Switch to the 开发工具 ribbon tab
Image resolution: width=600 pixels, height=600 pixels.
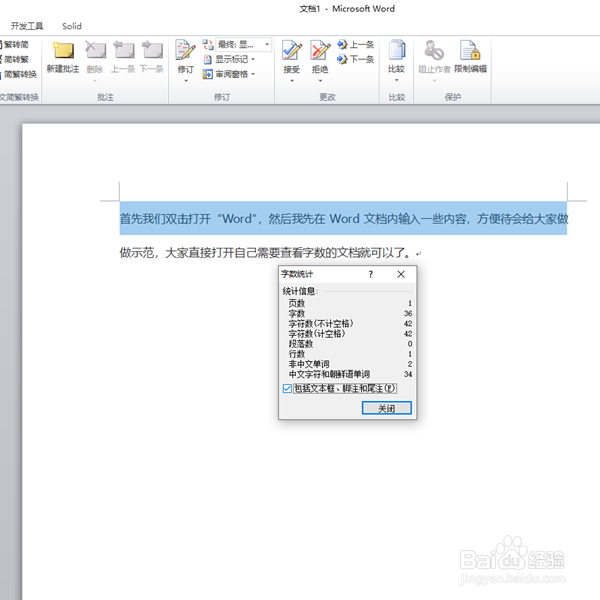point(27,26)
